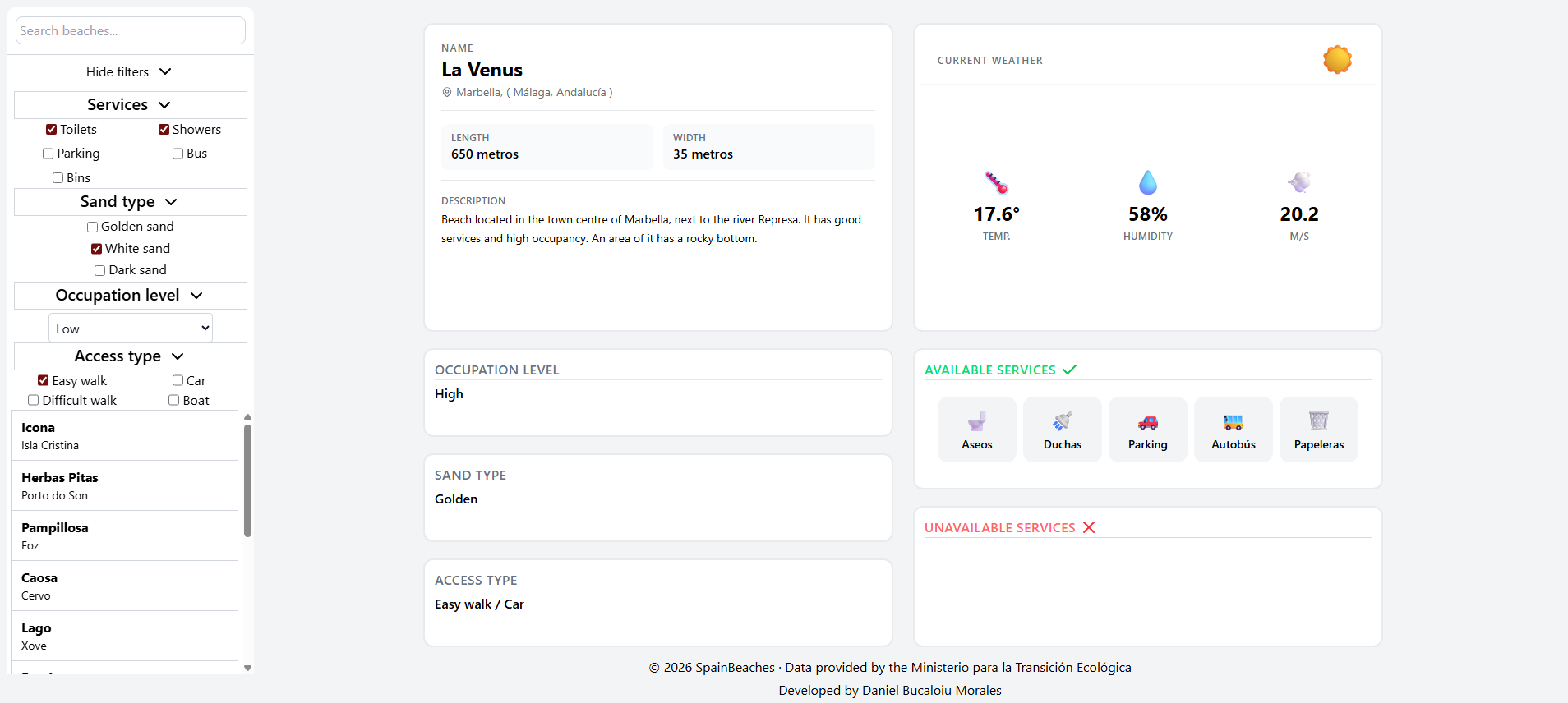Open Ministerio para la Transición Ecológica link
Image resolution: width=1568 pixels, height=703 pixels.
(x=1021, y=668)
